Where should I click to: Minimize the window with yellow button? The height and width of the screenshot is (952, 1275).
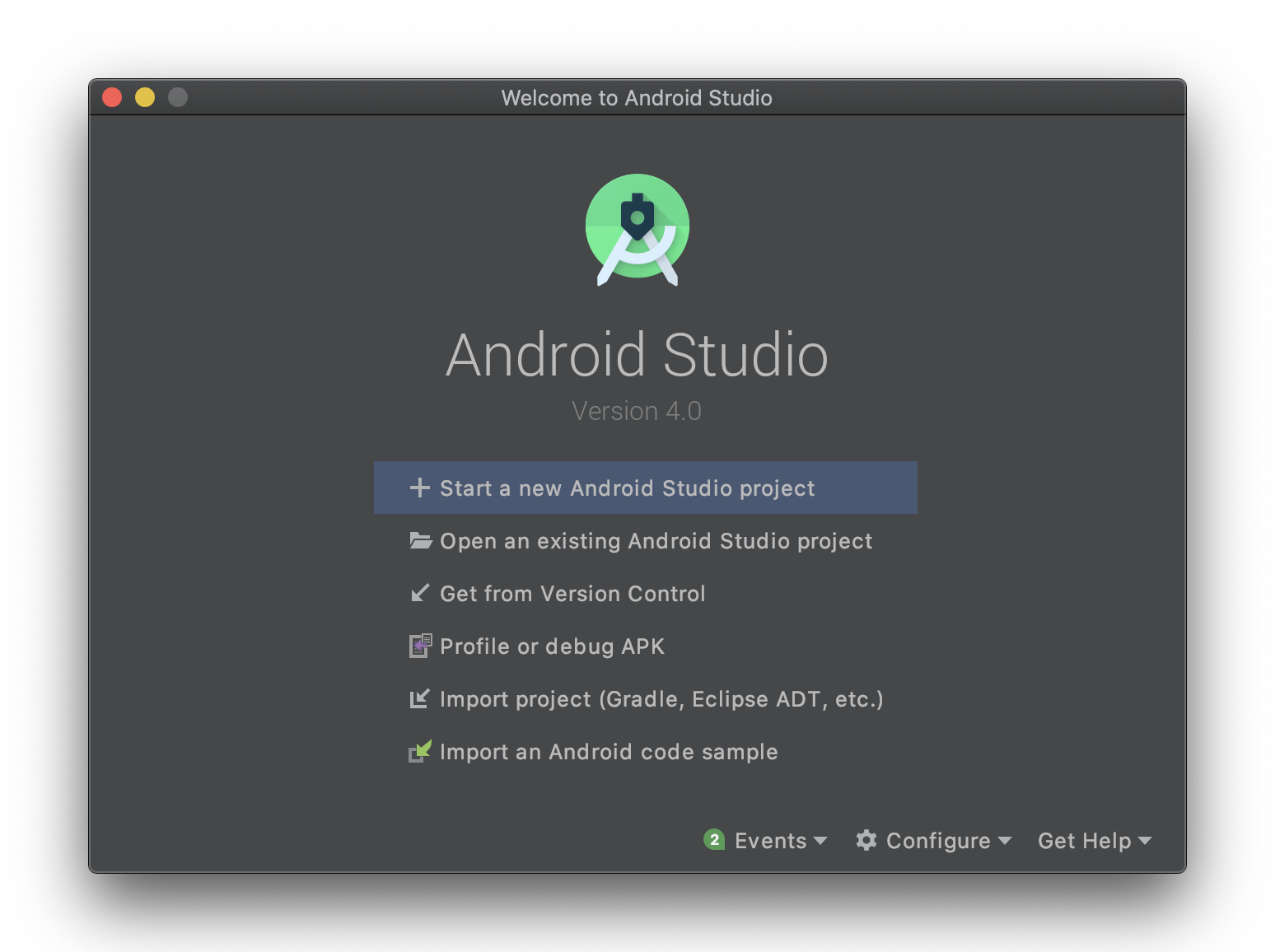[x=145, y=97]
